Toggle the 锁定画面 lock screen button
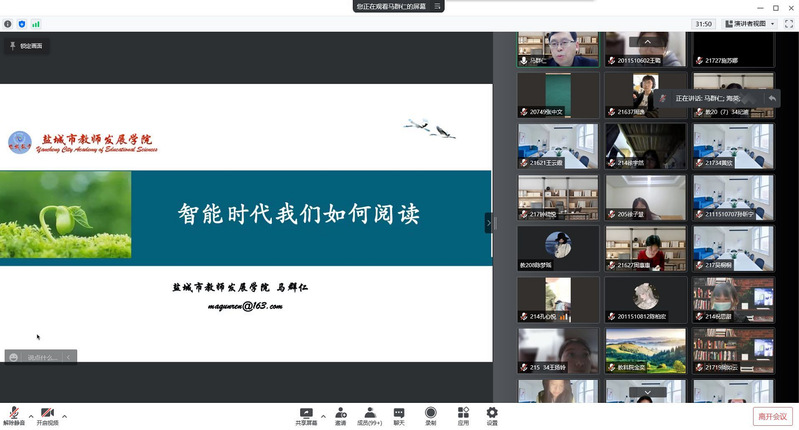Screen dimensions: 799x430 pyautogui.click(x=26, y=46)
